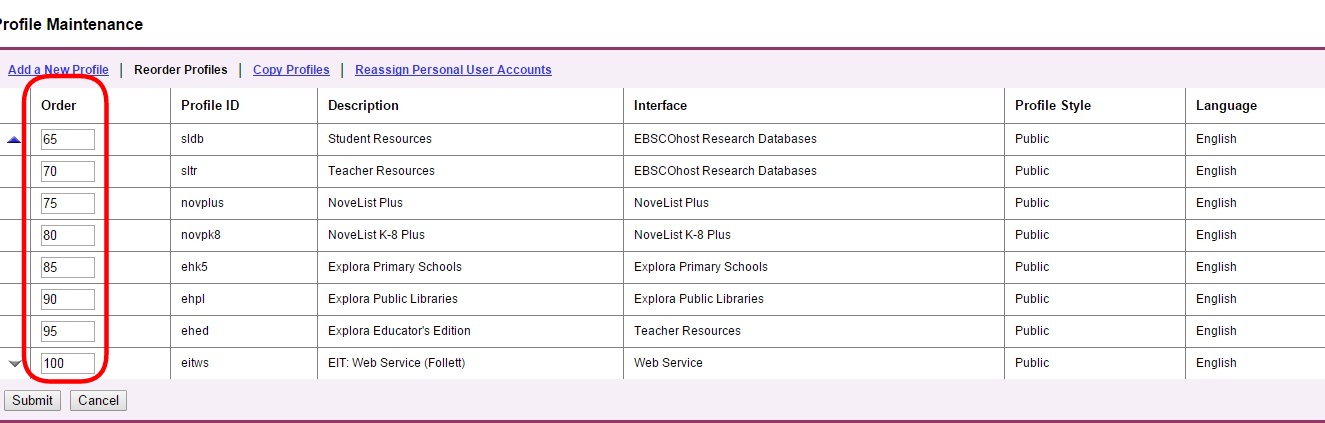1325x423 pixels.
Task: Focus the order field containing 90
Action: point(68,299)
